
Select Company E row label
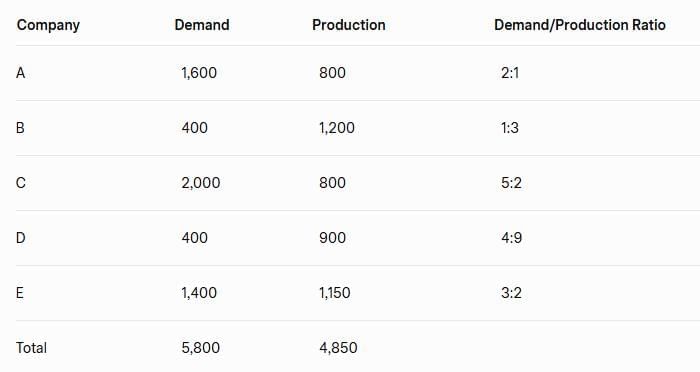click(20, 293)
